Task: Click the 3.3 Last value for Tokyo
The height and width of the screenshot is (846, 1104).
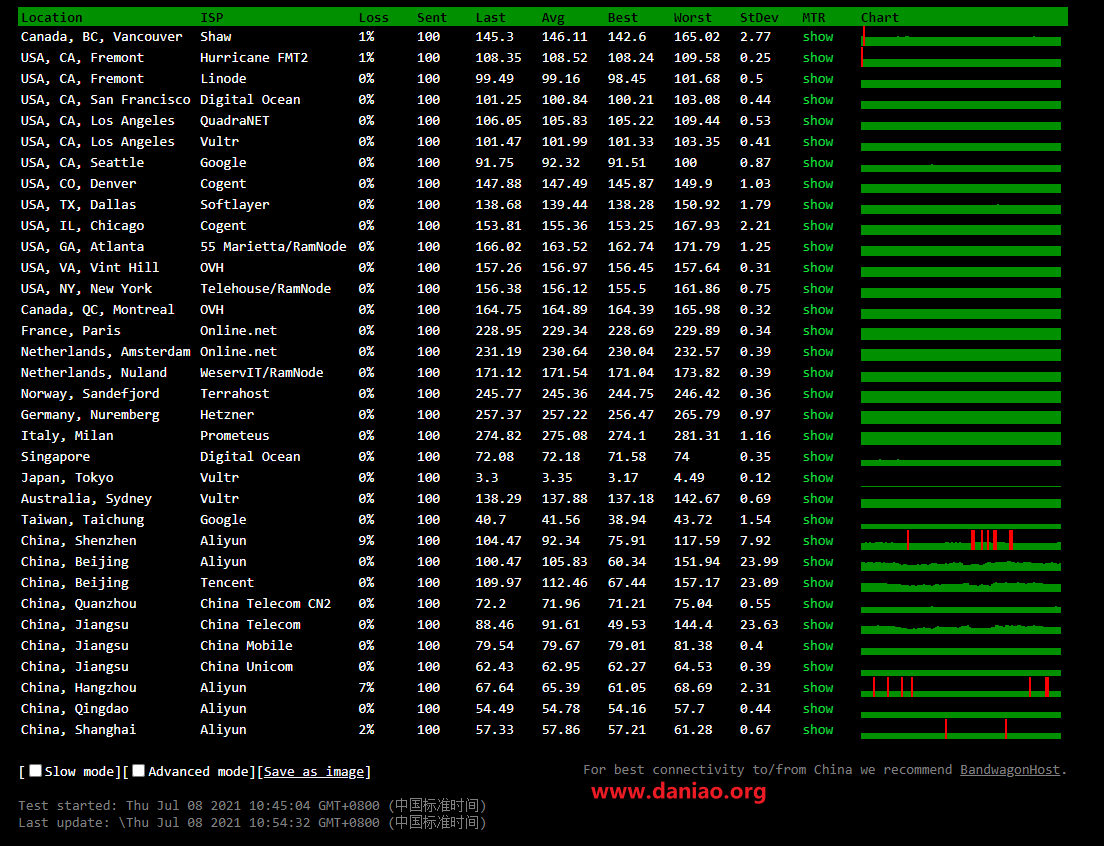Action: [x=487, y=478]
